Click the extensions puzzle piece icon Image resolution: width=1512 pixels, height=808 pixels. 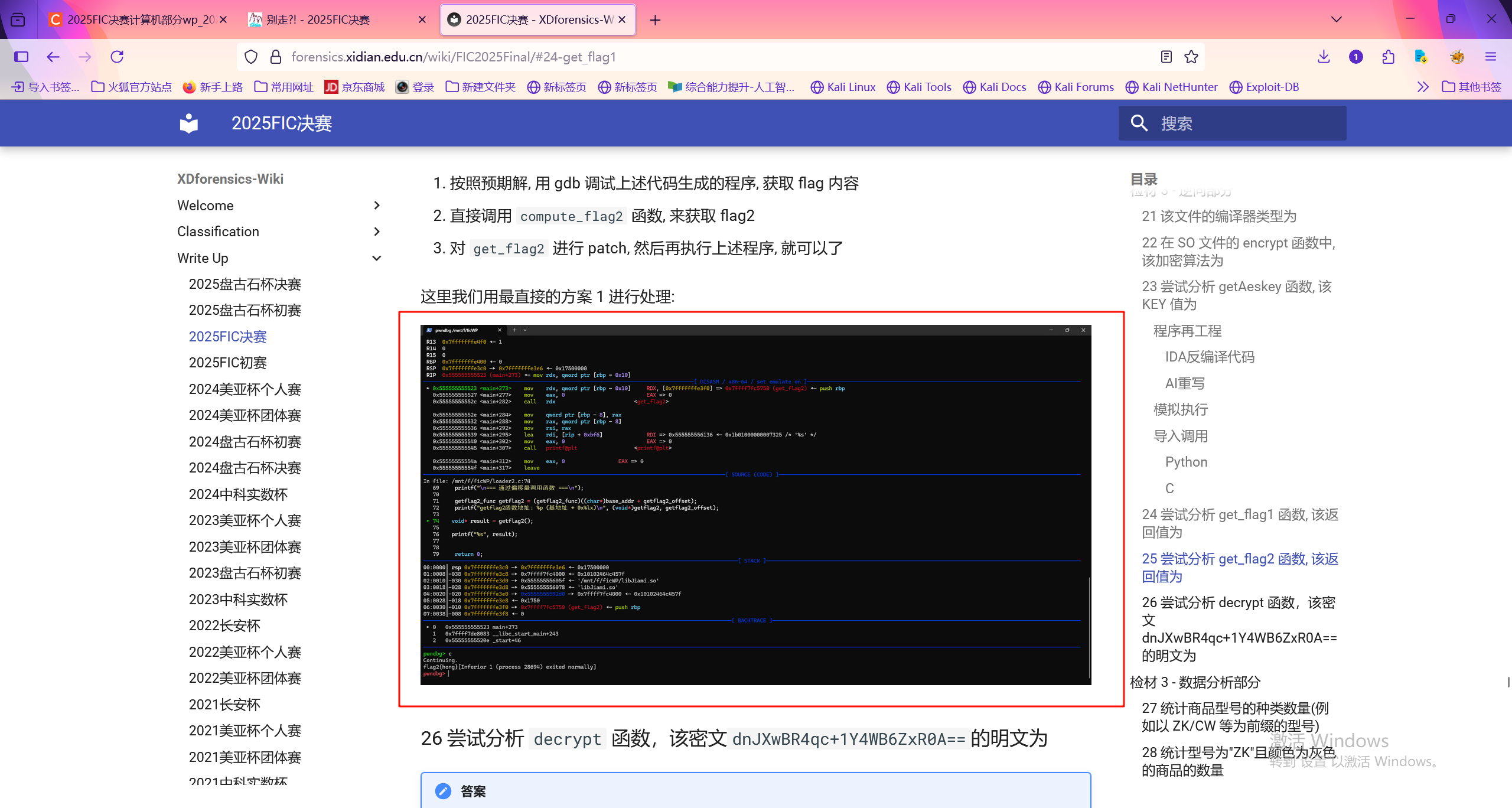coord(1389,57)
